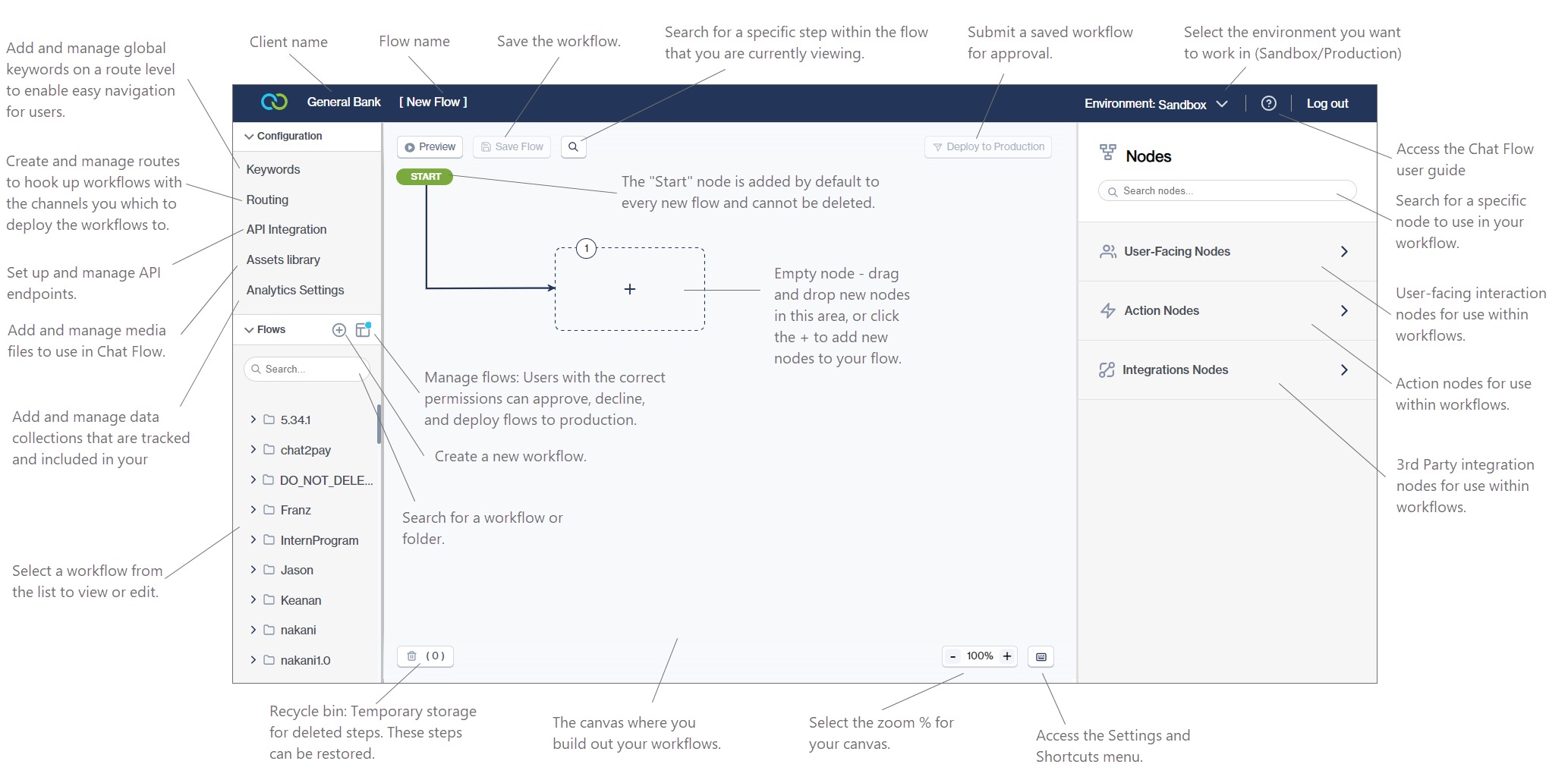Create a new workflow with the plus icon

tap(339, 329)
